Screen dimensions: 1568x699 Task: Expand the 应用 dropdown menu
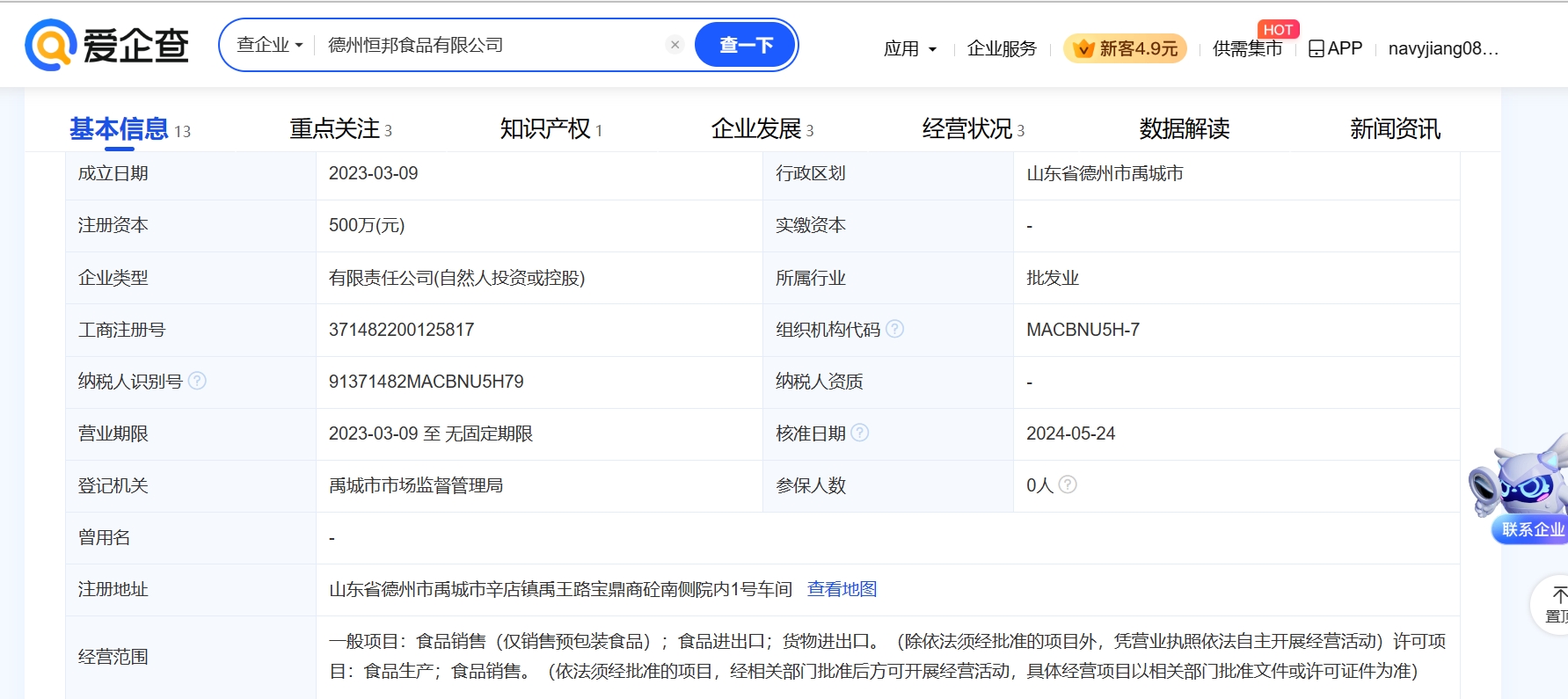(x=910, y=48)
